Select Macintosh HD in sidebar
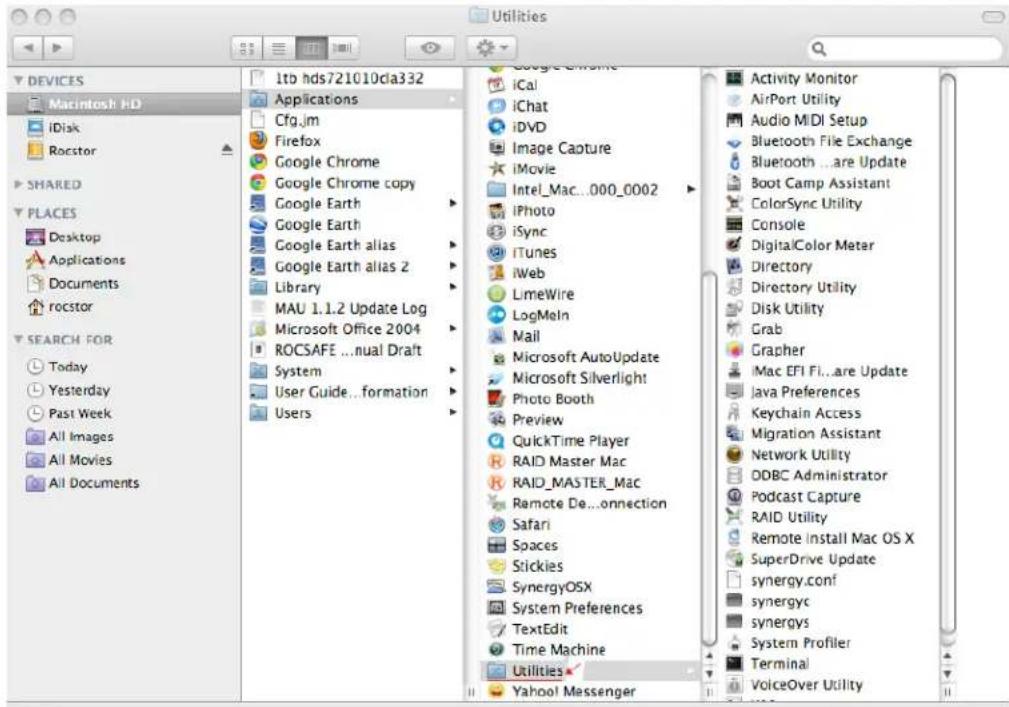Image resolution: width=1009 pixels, height=707 pixels. pos(124,104)
